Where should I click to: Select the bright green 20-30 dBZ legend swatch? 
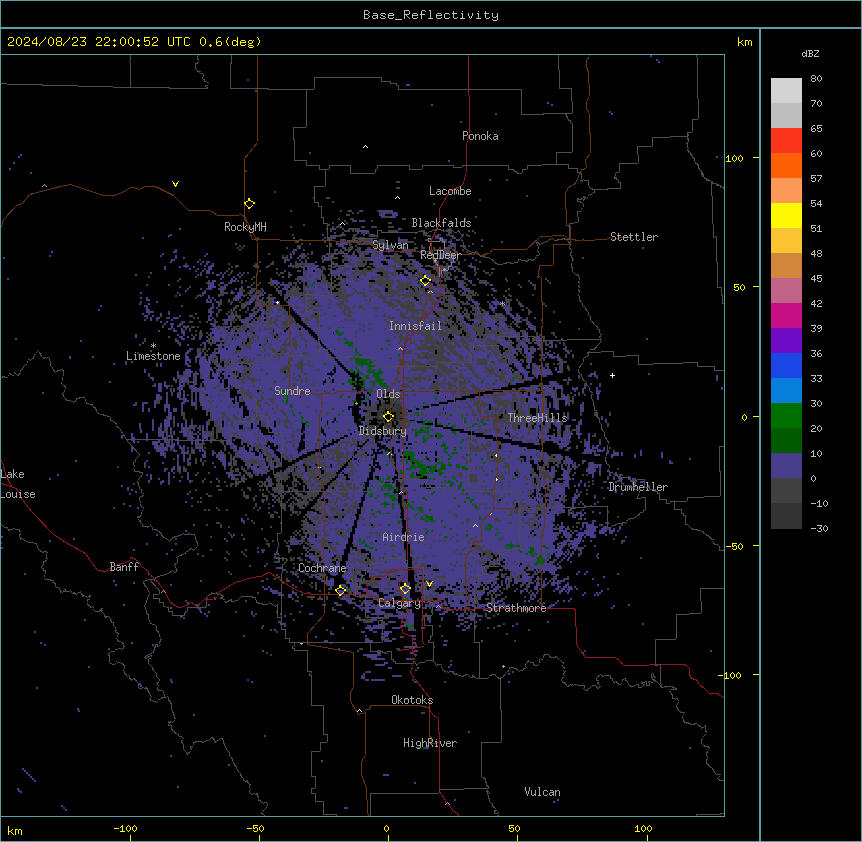click(x=786, y=416)
